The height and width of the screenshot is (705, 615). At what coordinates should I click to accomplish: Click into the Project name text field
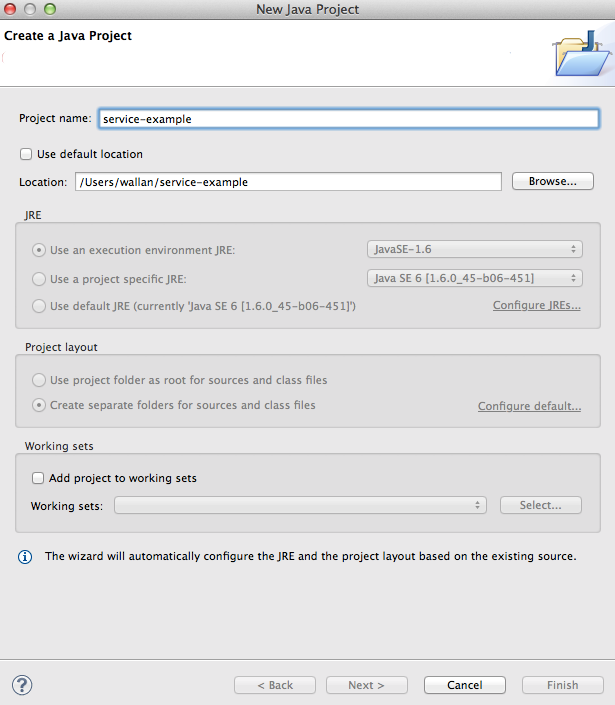pos(347,118)
